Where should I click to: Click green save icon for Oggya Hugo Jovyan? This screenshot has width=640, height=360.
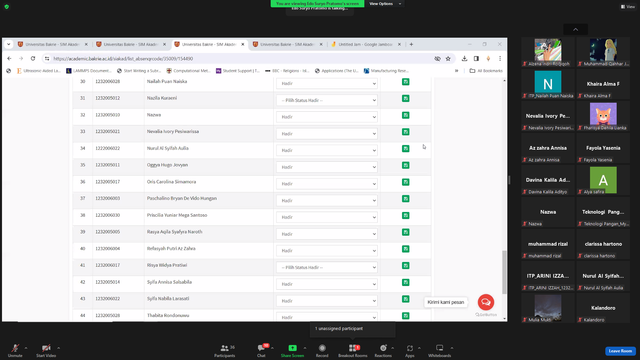click(405, 166)
